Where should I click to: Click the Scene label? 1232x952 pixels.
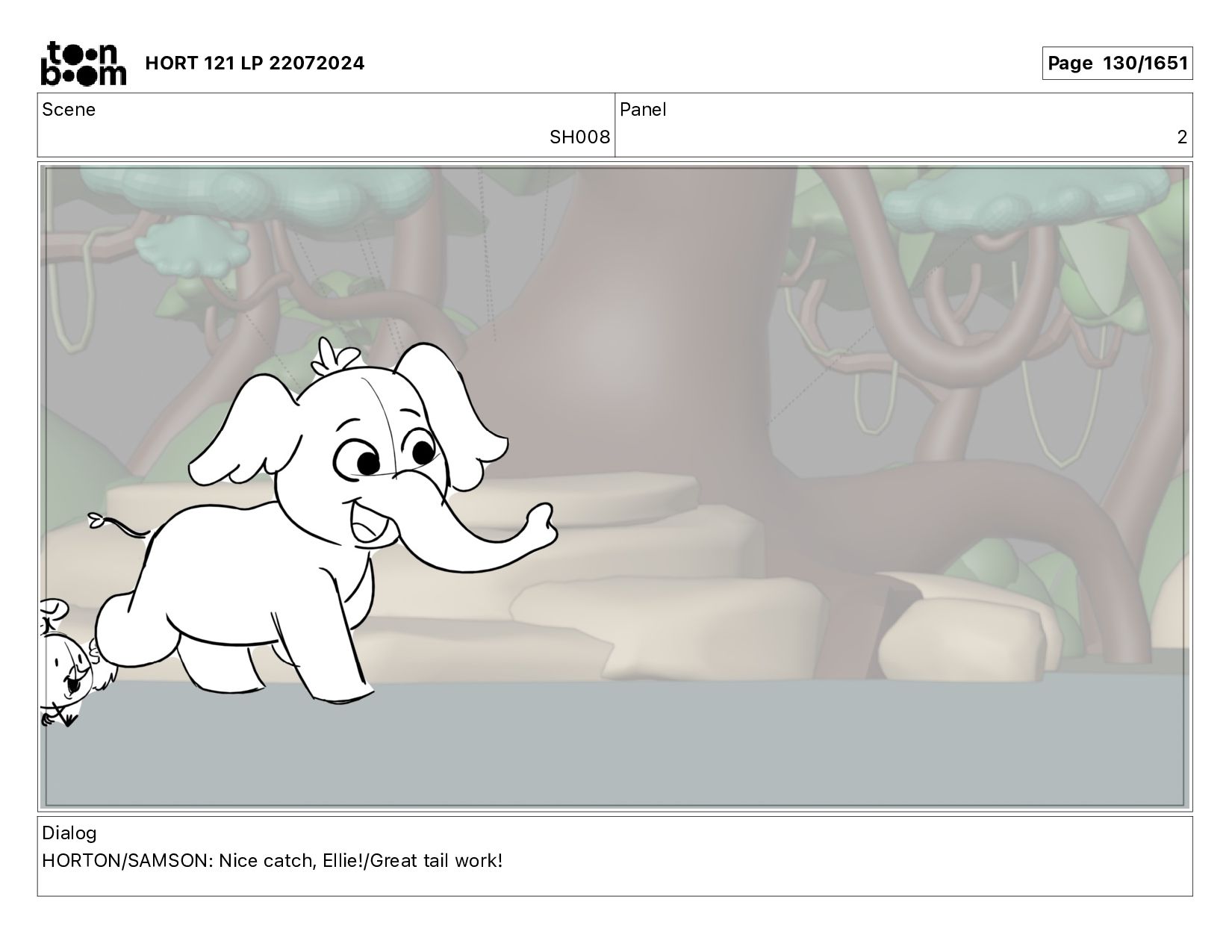pyautogui.click(x=69, y=110)
